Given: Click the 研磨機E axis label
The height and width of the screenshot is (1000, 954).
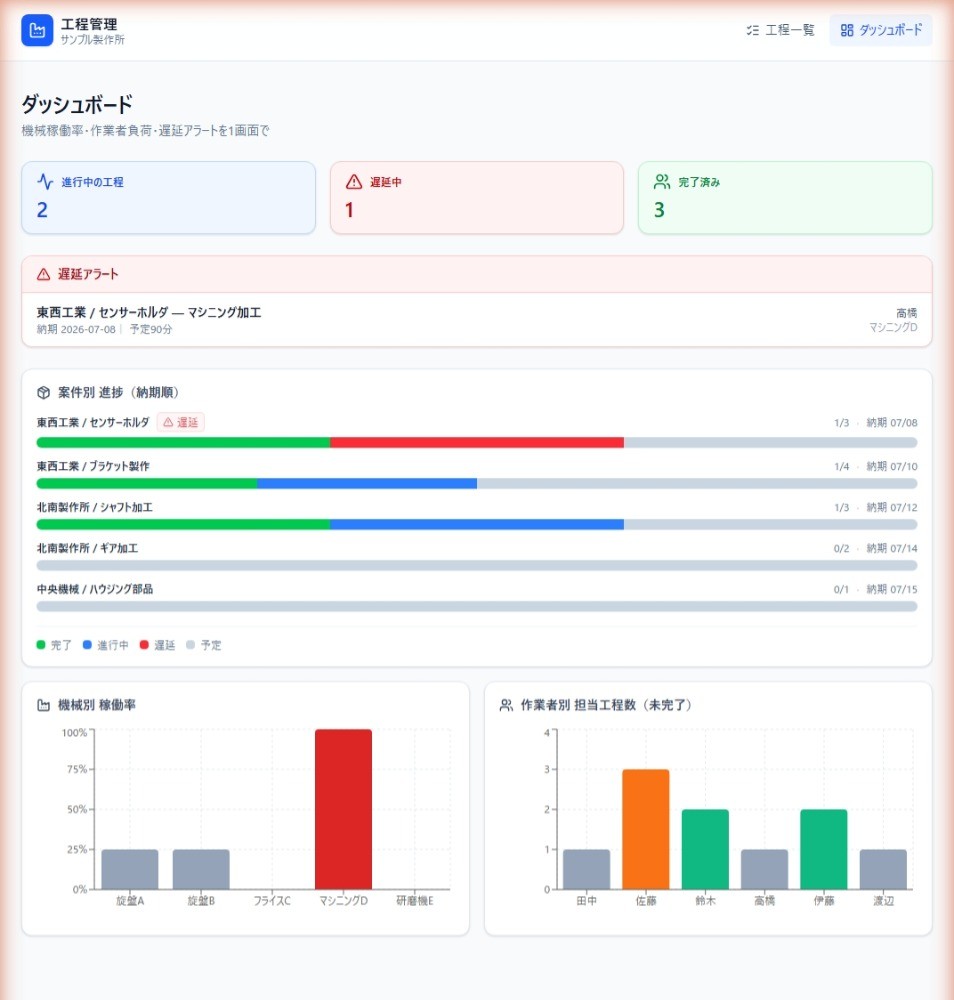Looking at the screenshot, I should click(x=415, y=901).
